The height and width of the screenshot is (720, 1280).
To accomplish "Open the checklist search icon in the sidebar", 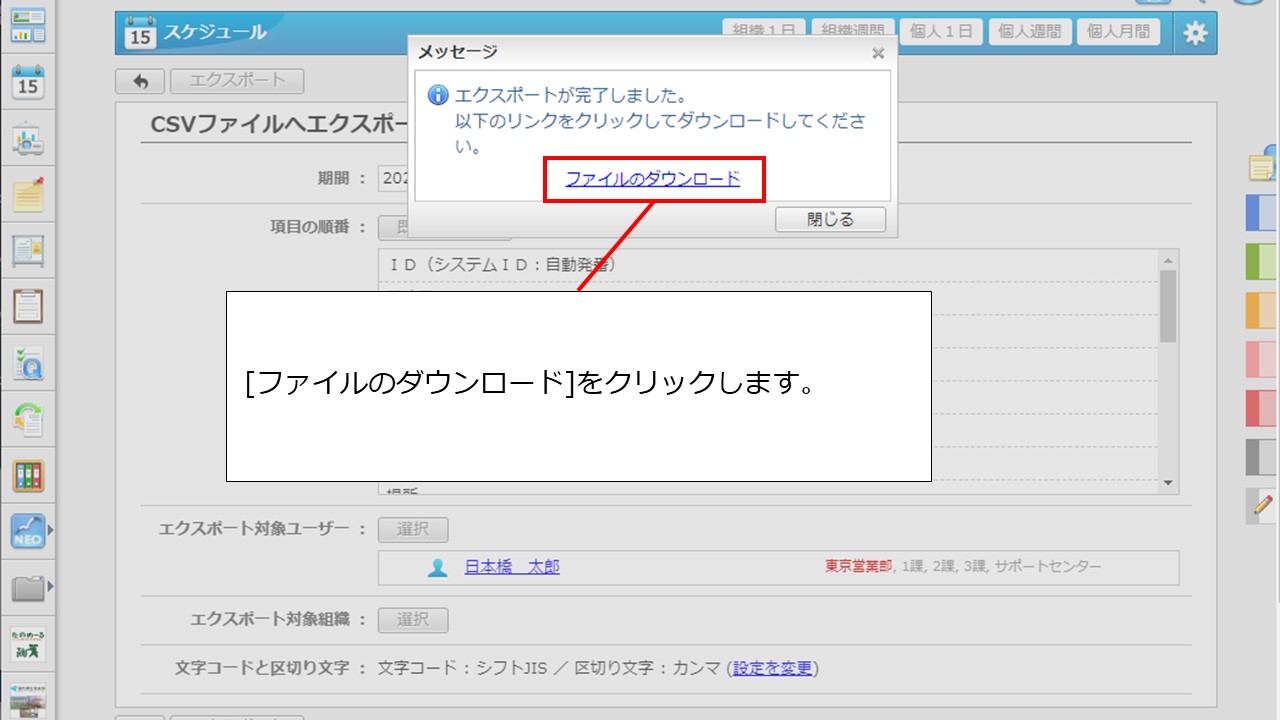I will tap(28, 363).
